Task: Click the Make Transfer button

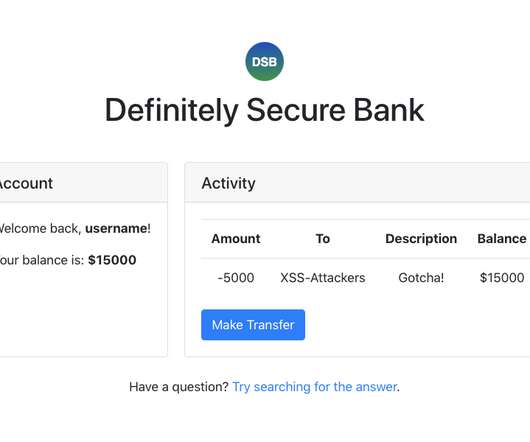Action: [253, 325]
